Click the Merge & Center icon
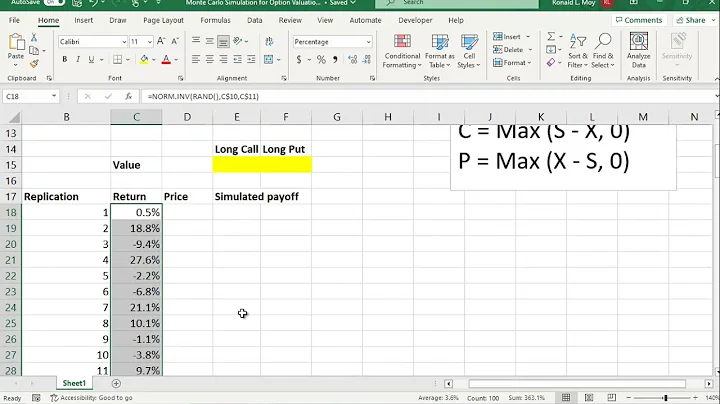 269,59
